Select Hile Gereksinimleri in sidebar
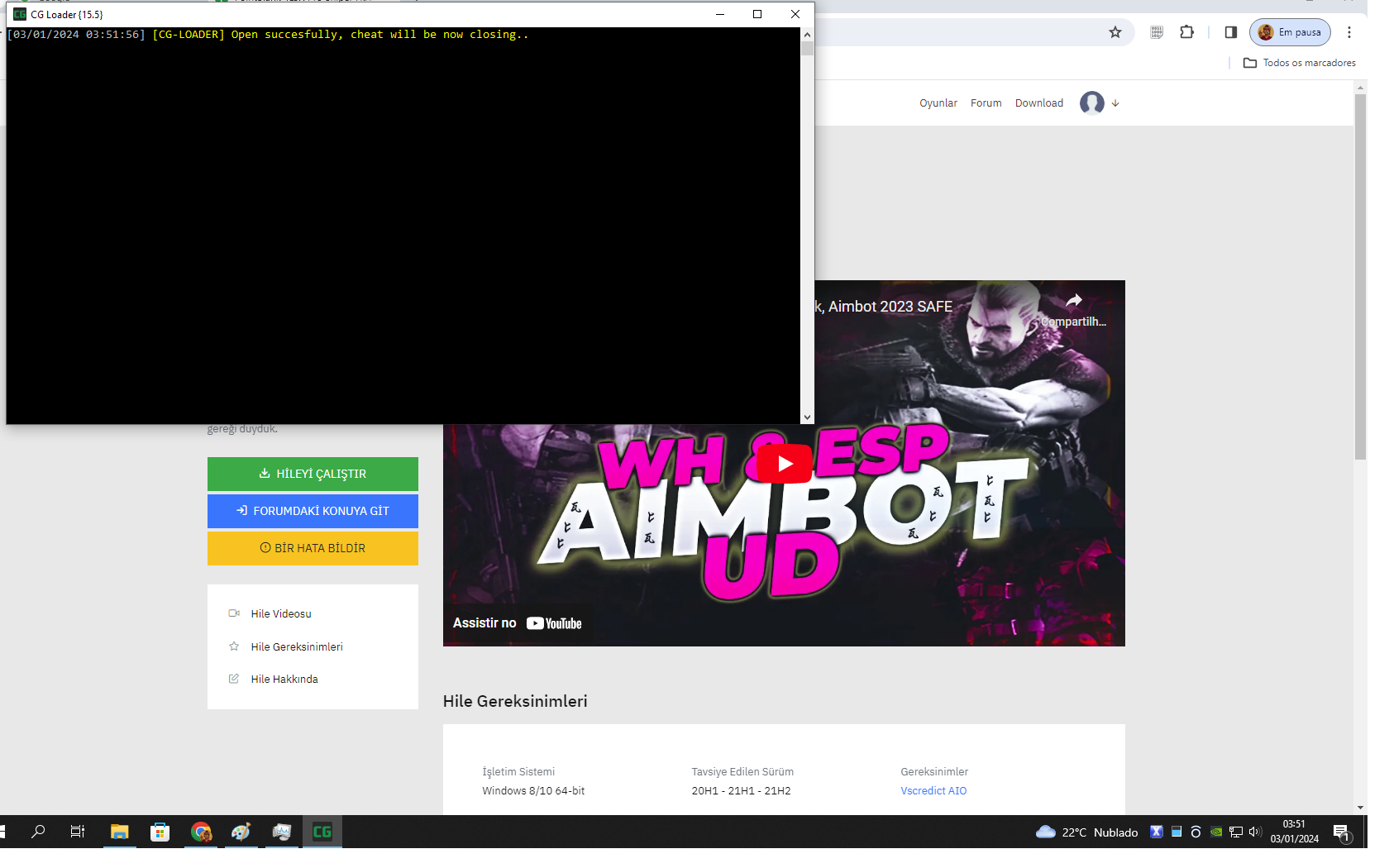This screenshot has width=1389, height=868. [x=297, y=646]
